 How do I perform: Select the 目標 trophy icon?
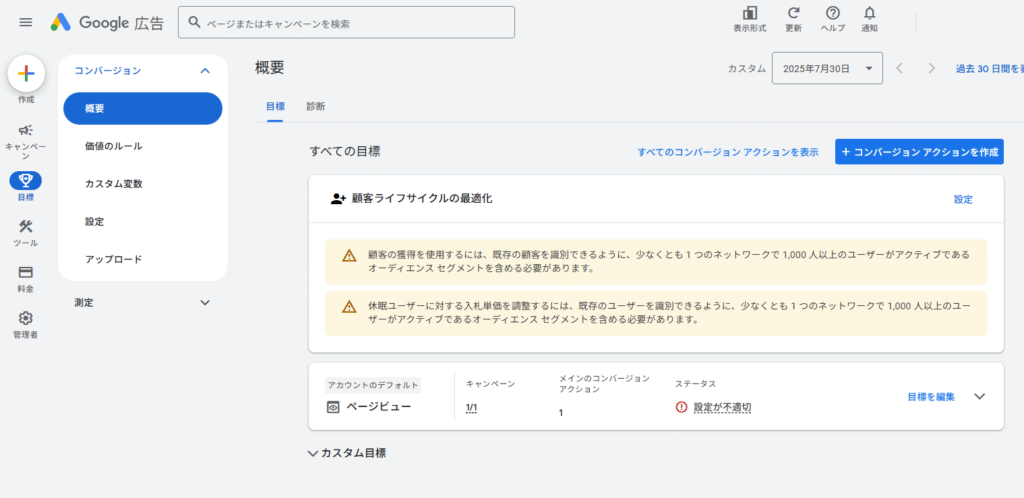pos(25,180)
